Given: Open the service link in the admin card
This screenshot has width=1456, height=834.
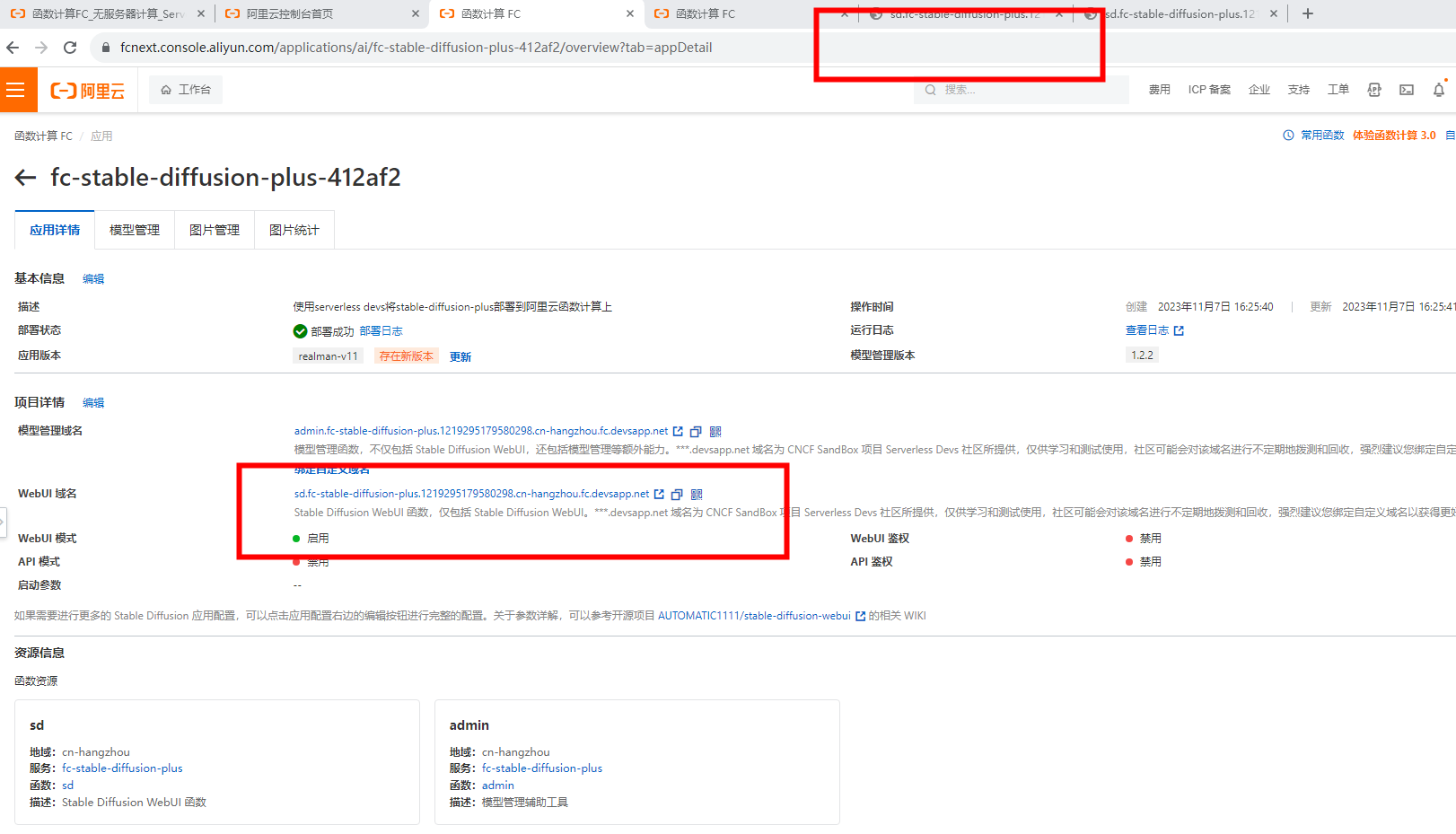Looking at the screenshot, I should [x=542, y=768].
